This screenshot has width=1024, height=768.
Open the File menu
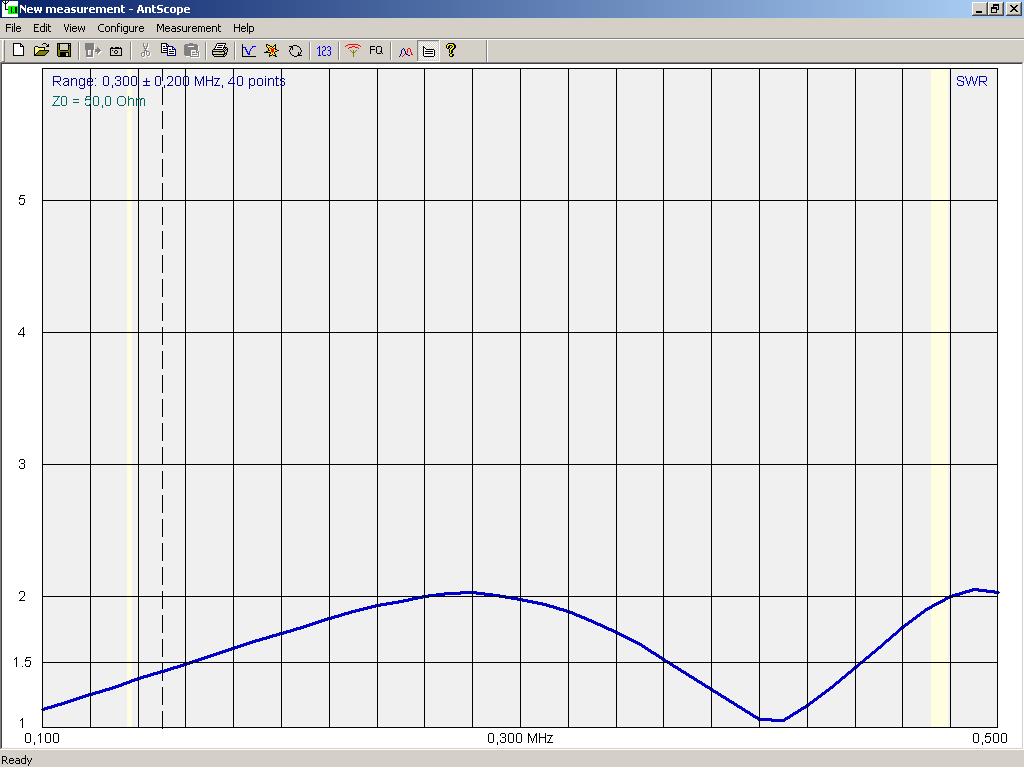[13, 28]
